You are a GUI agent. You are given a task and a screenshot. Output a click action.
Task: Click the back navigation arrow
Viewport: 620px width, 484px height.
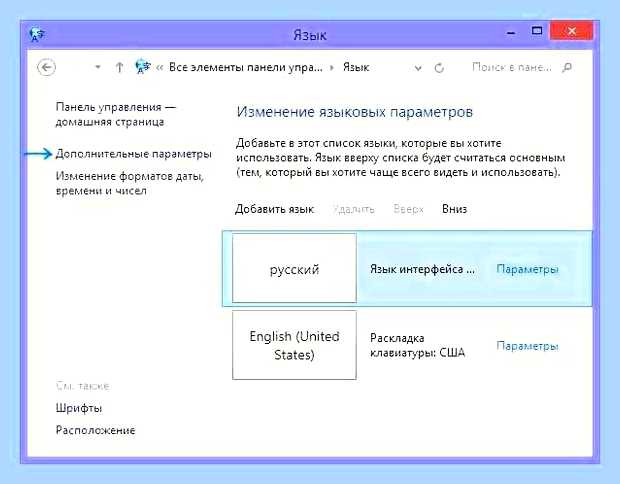46,67
